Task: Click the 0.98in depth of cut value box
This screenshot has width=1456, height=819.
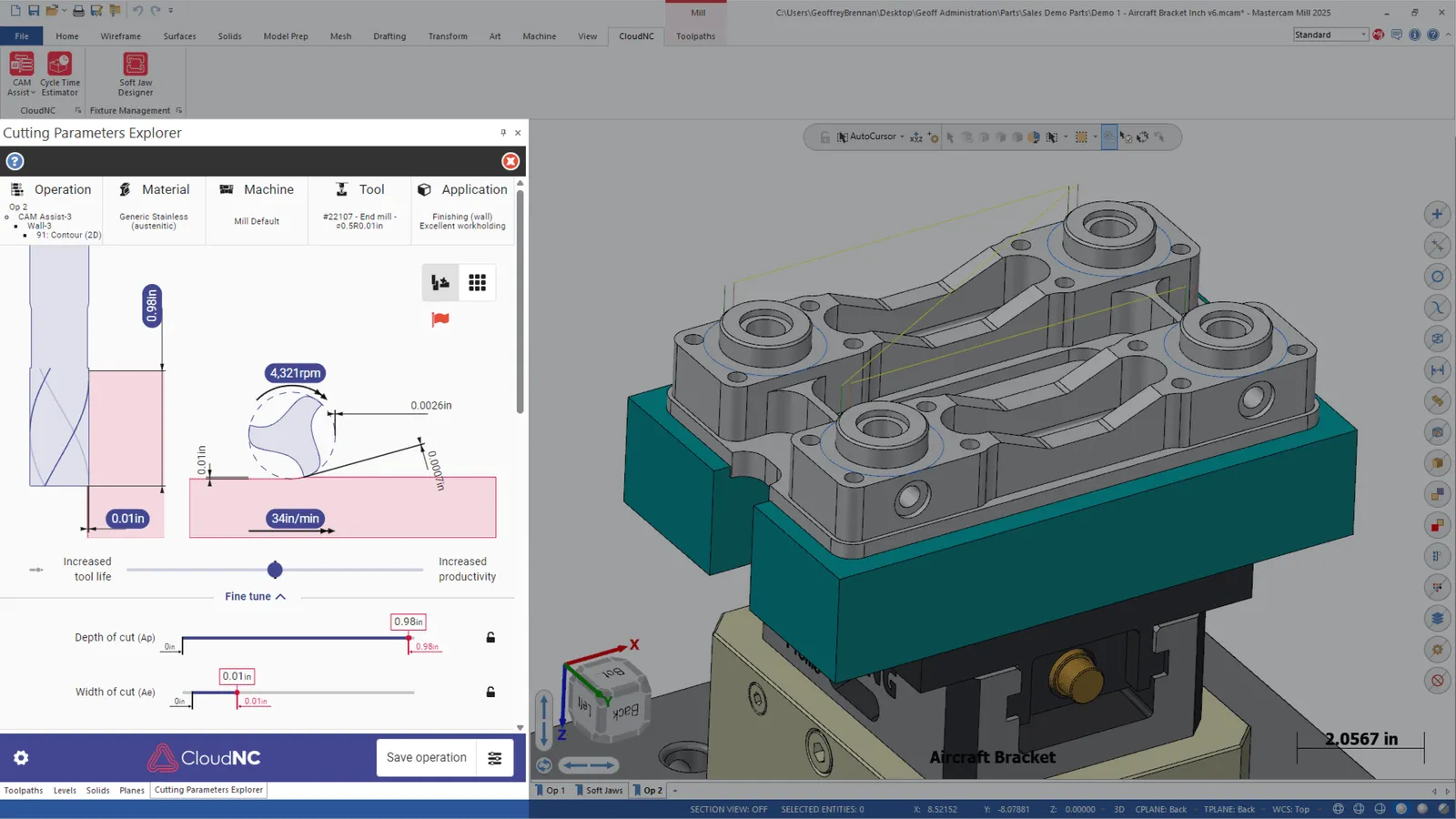Action: pyautogui.click(x=409, y=622)
